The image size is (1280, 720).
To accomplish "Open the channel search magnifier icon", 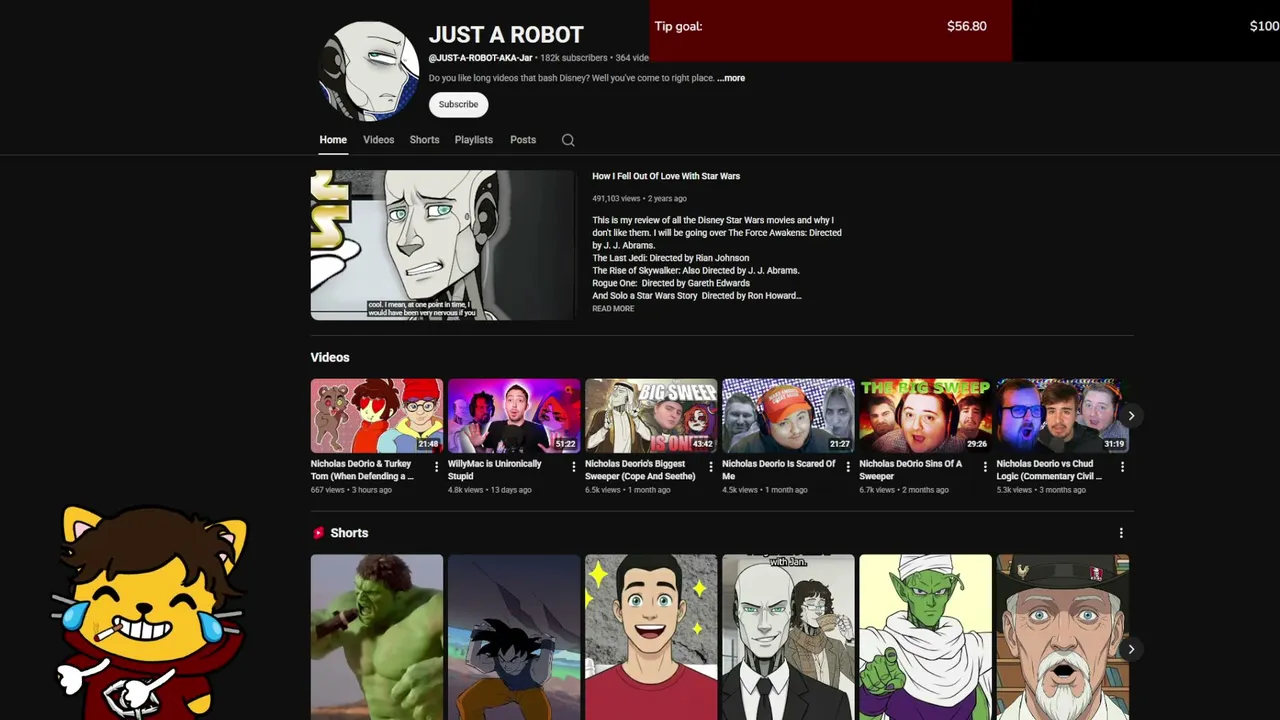I will point(568,140).
